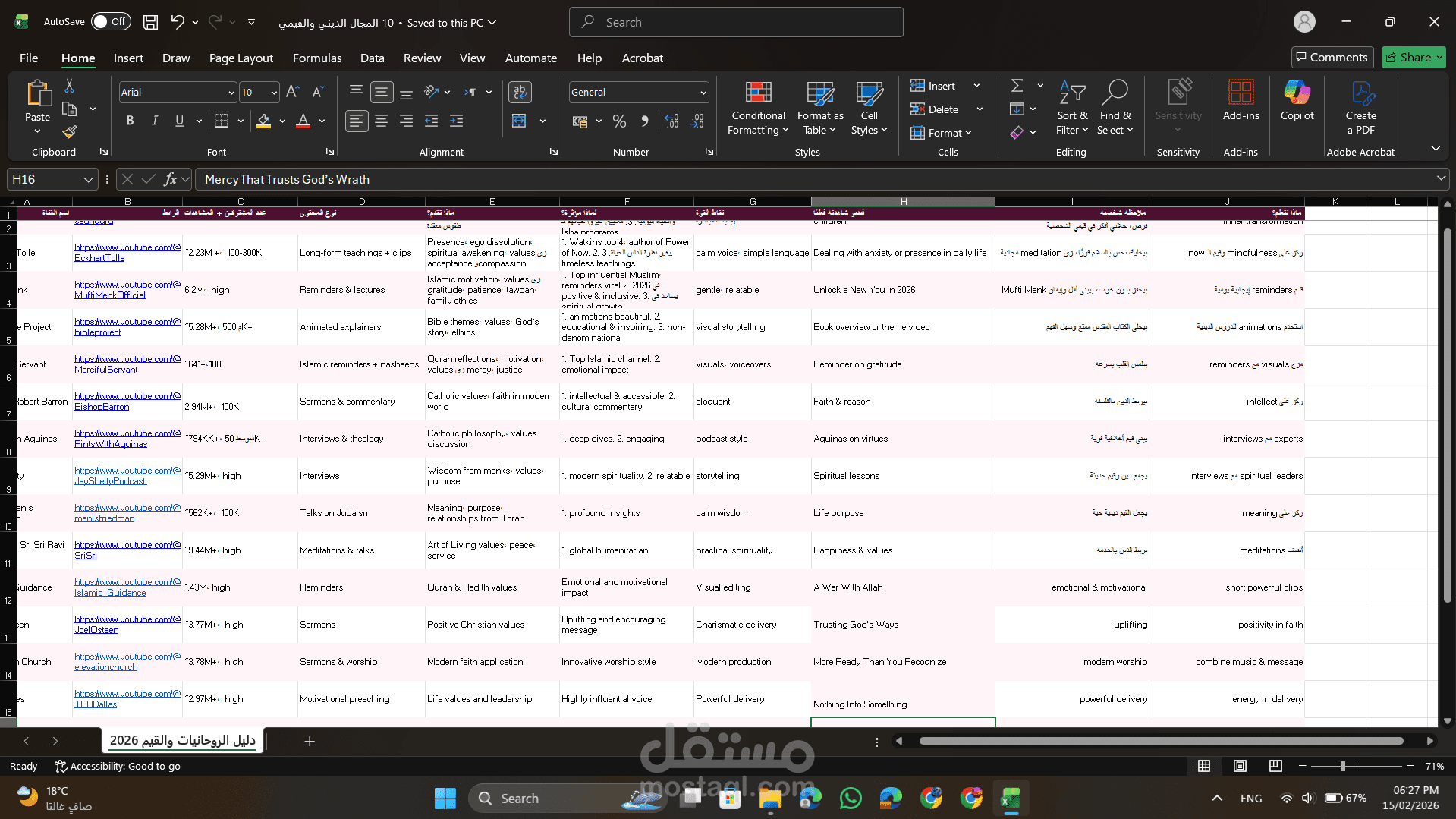The image size is (1456, 819).
Task: Collapse the ribbon with the chevron
Action: pyautogui.click(x=1436, y=148)
